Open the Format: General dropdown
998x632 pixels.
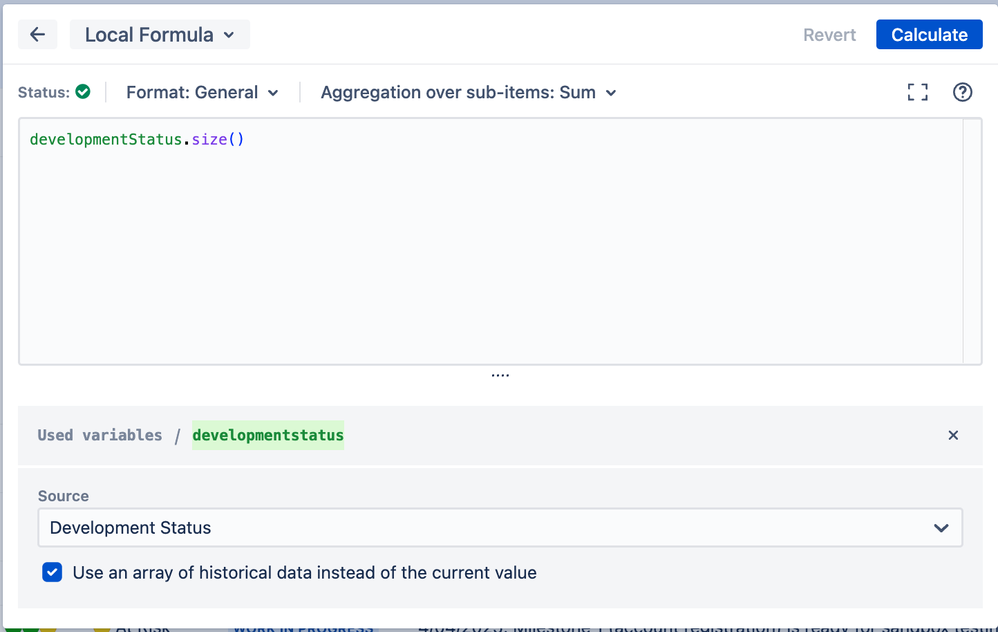[x=202, y=92]
